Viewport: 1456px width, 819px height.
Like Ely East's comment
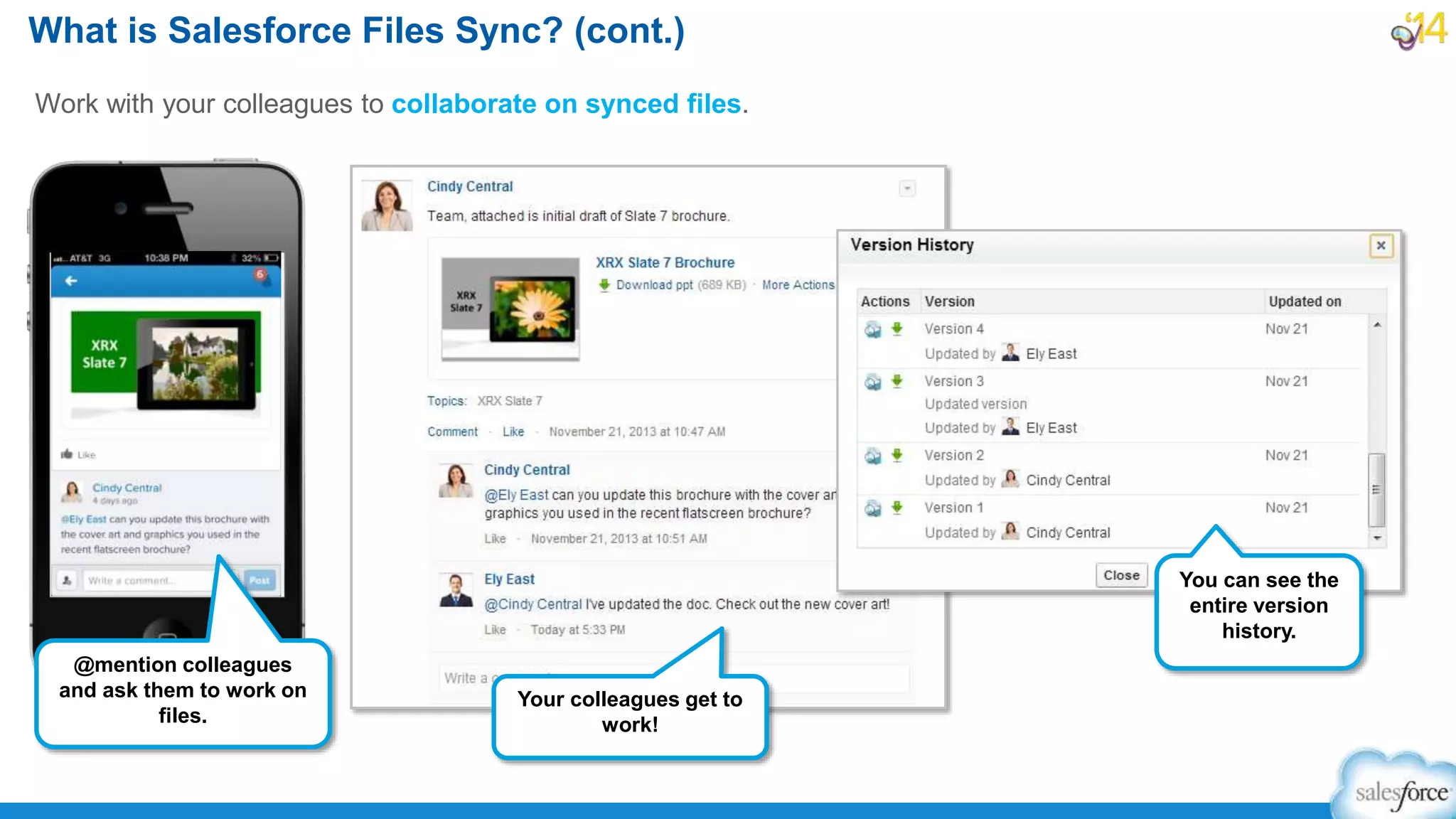495,630
